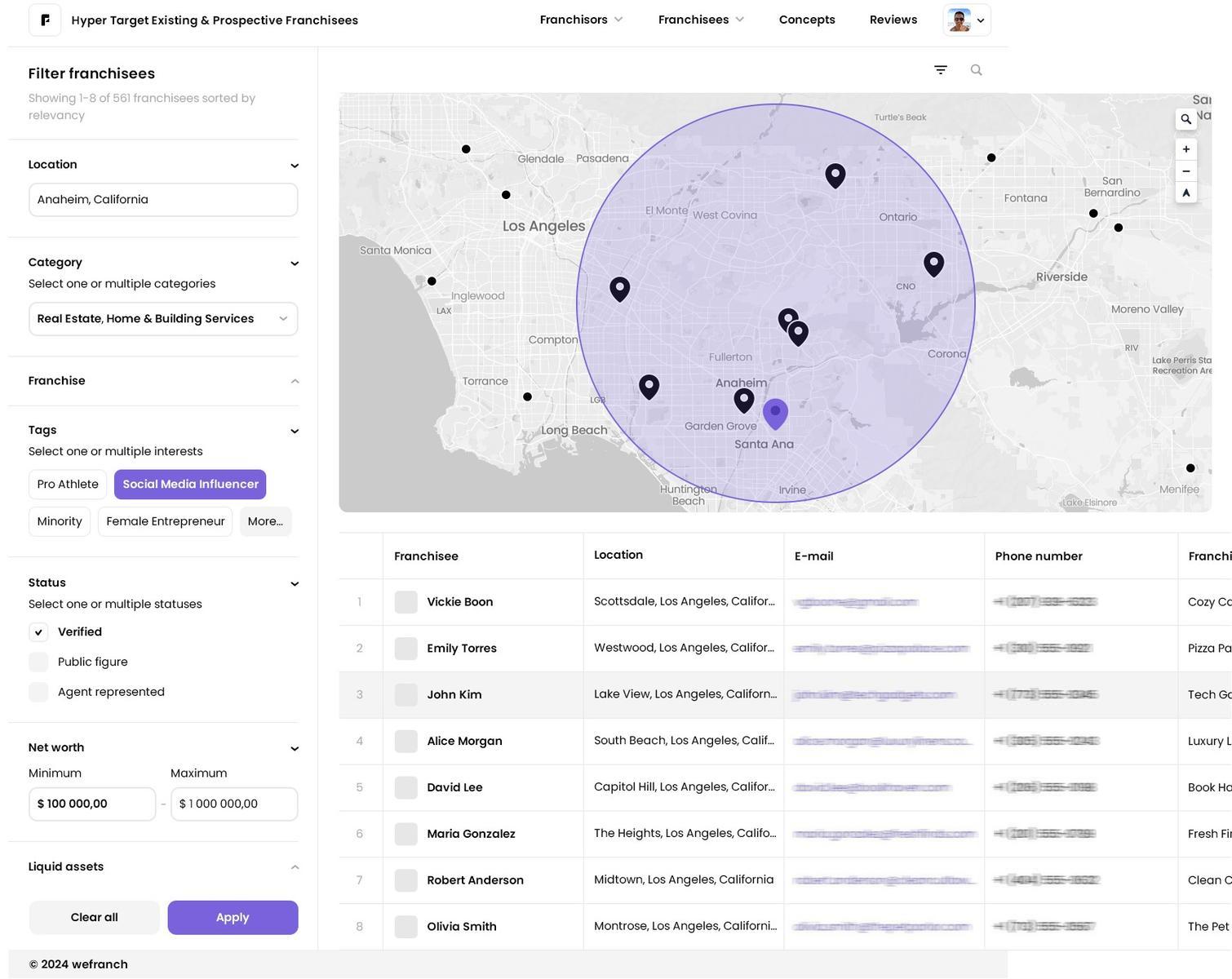Collapse the Category filter section
The image size is (1232, 979).
tap(295, 264)
